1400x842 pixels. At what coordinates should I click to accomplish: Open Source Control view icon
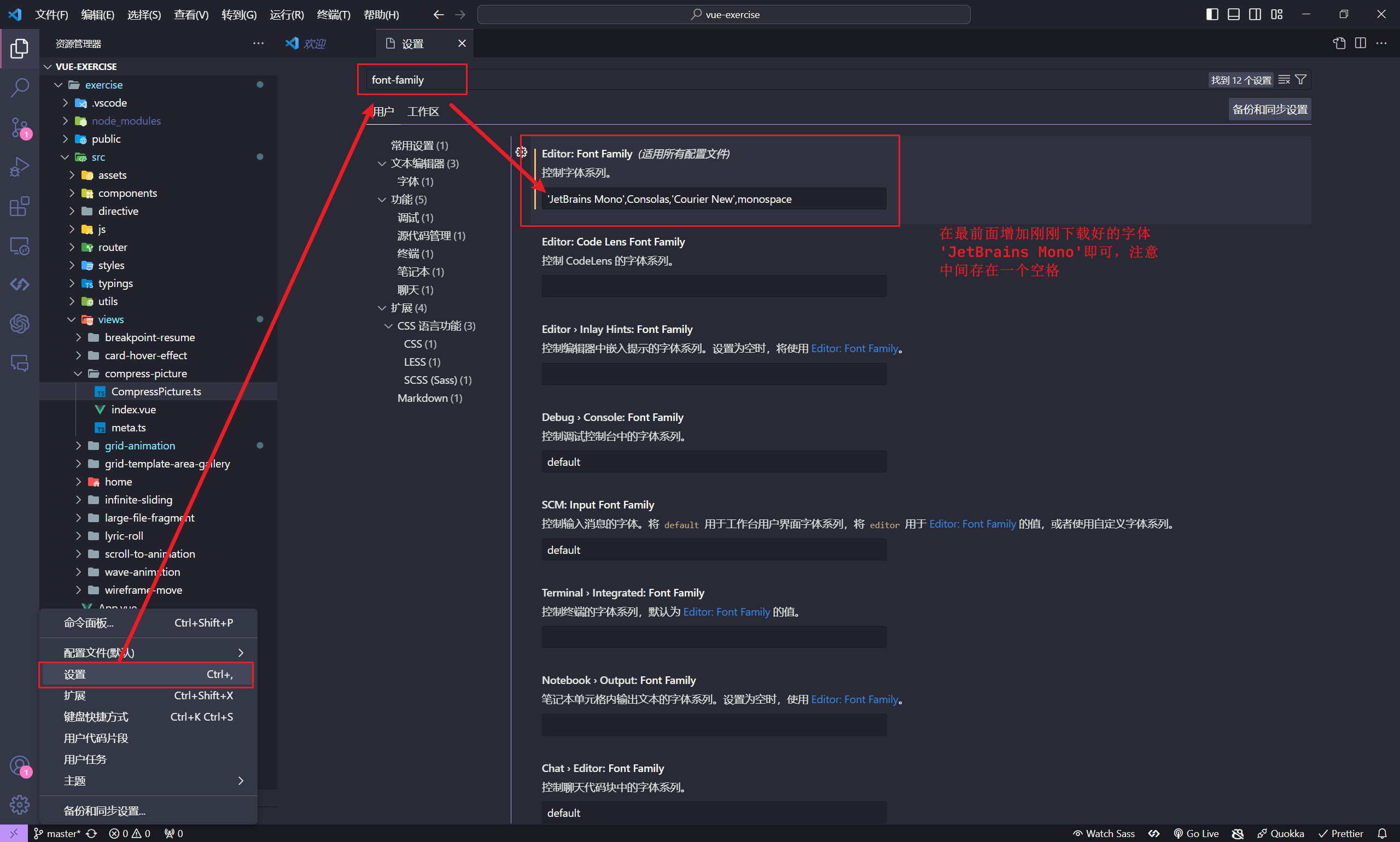19,127
